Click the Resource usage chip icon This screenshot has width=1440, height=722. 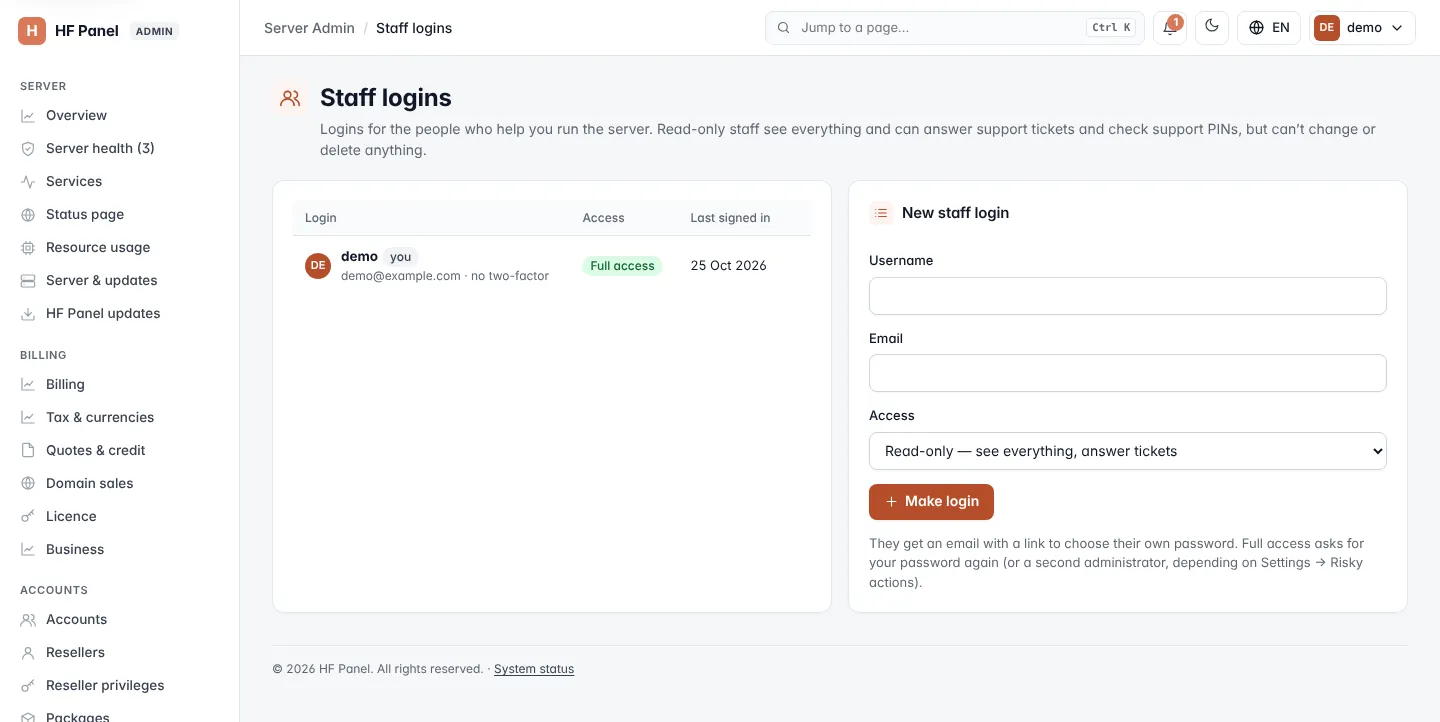[28, 248]
